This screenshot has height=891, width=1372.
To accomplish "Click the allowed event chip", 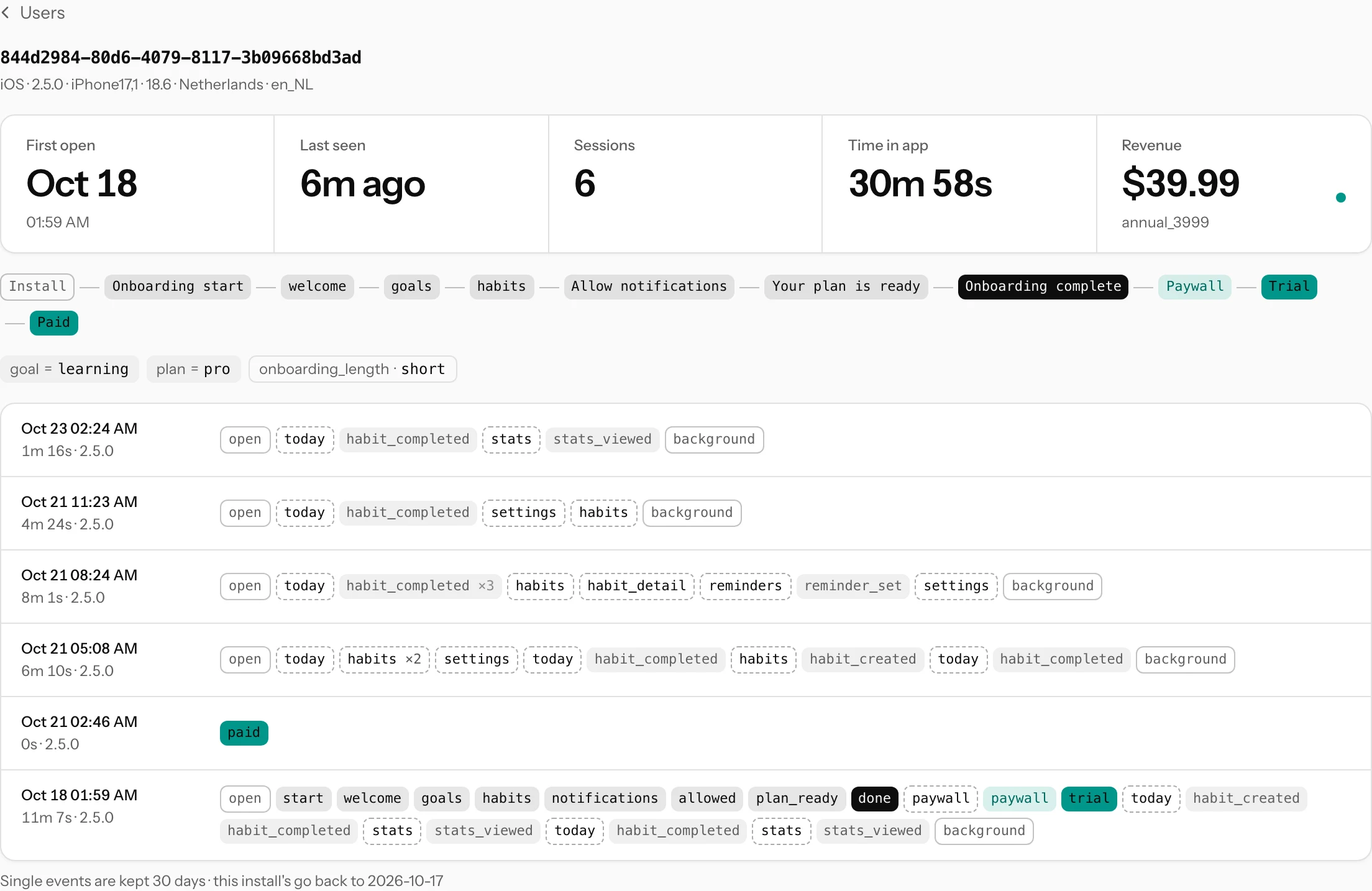I will point(707,799).
